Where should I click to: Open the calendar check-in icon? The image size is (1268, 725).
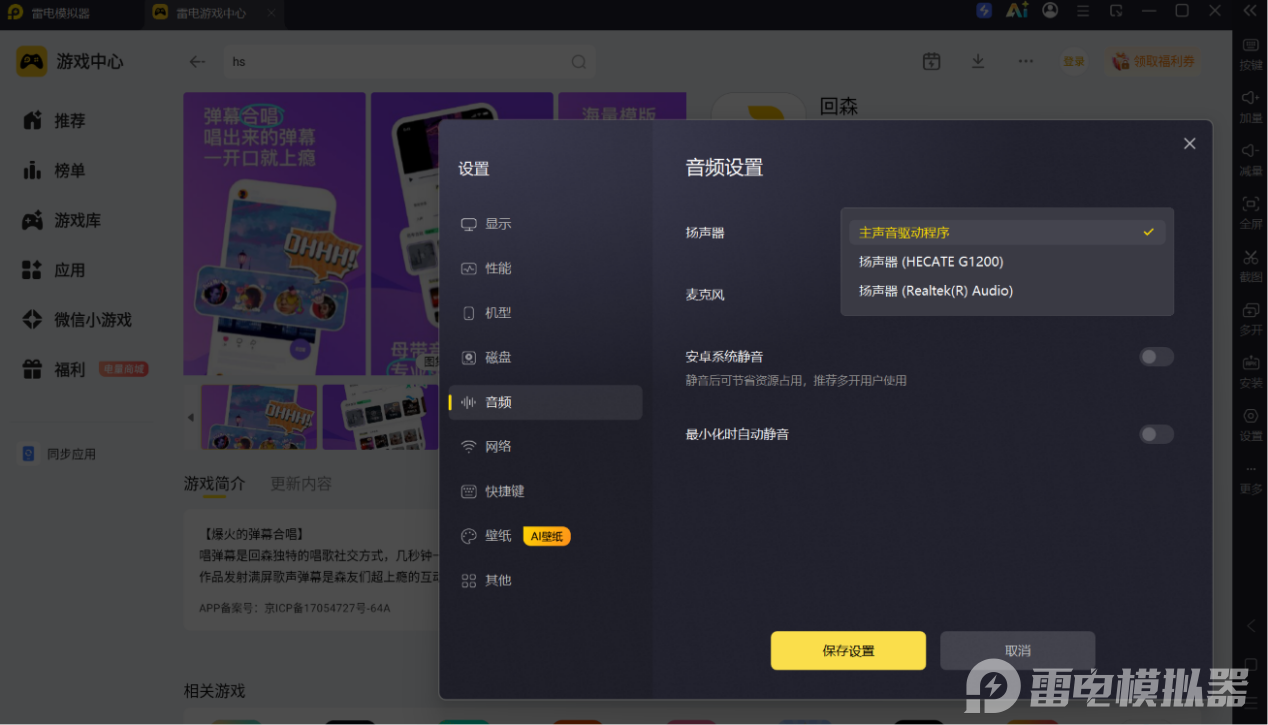[931, 61]
